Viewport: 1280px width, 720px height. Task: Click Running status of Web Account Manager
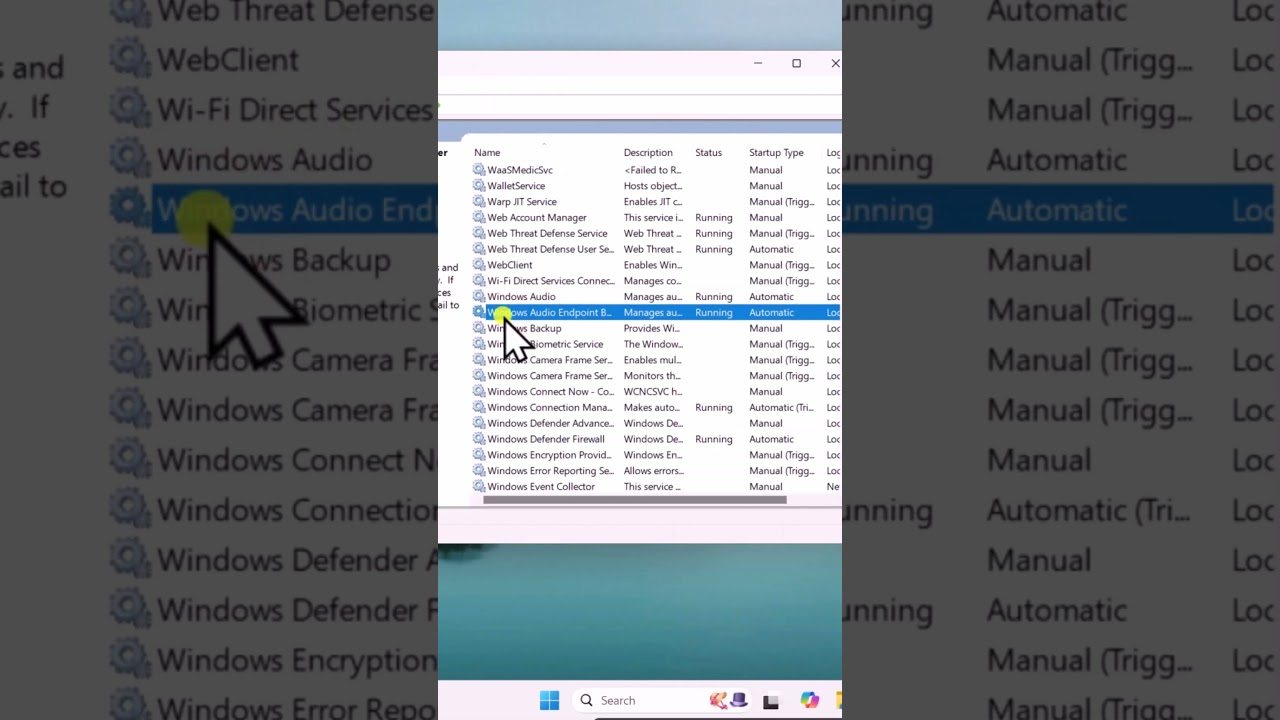713,218
